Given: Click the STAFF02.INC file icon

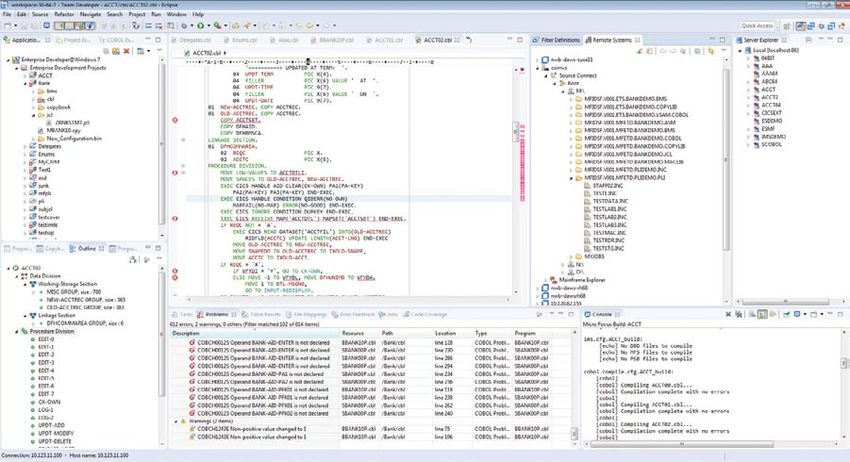Looking at the screenshot, I should (588, 185).
